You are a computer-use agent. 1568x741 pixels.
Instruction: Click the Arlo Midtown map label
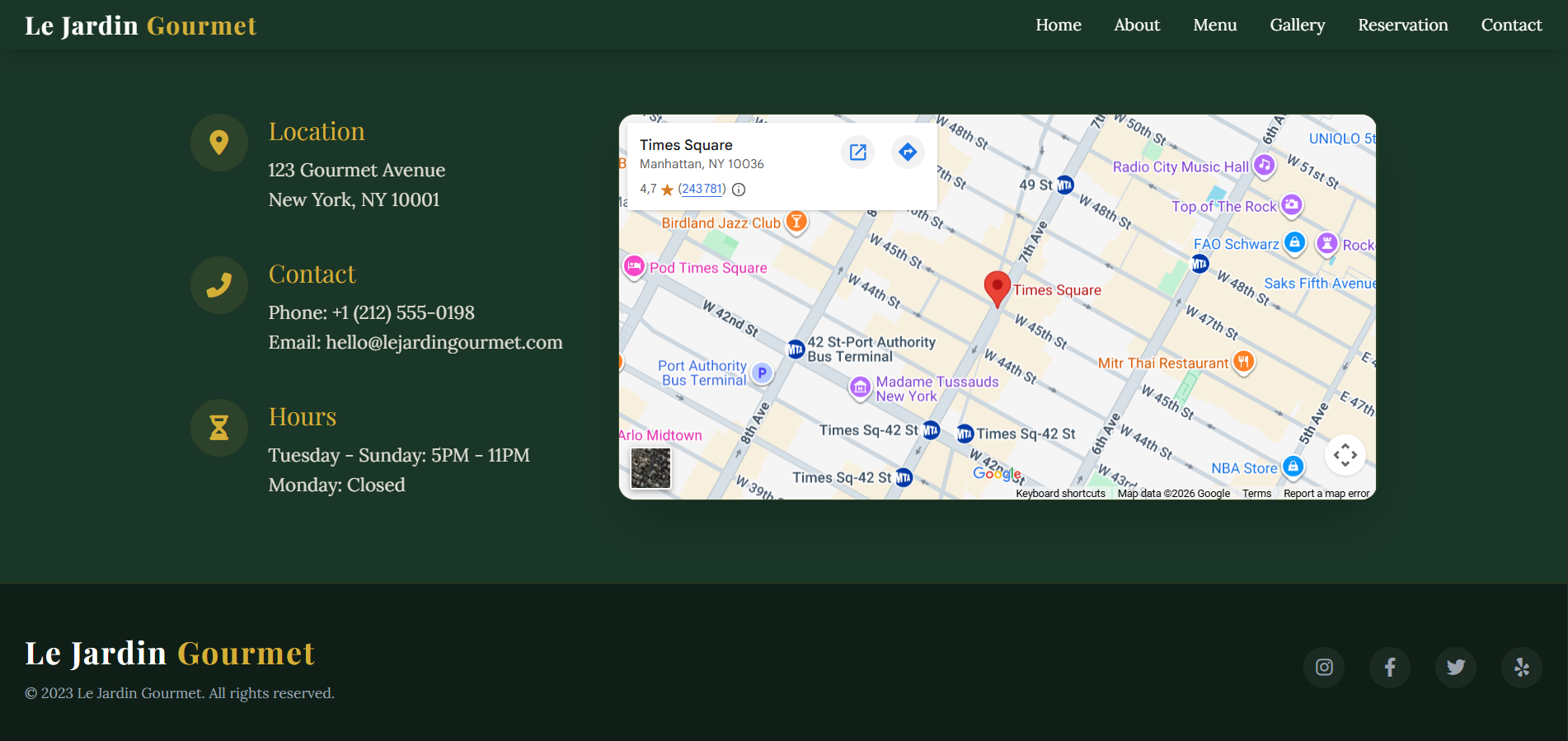[x=660, y=435]
